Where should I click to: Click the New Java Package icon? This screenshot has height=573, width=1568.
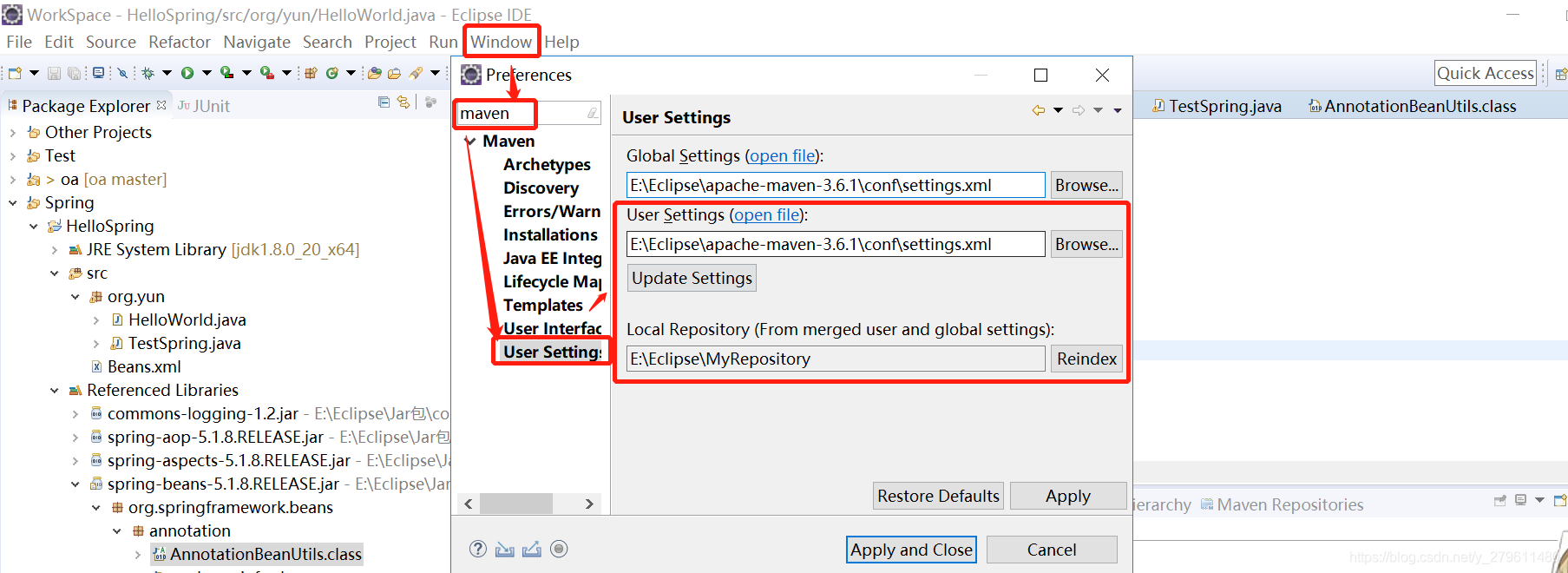[311, 73]
